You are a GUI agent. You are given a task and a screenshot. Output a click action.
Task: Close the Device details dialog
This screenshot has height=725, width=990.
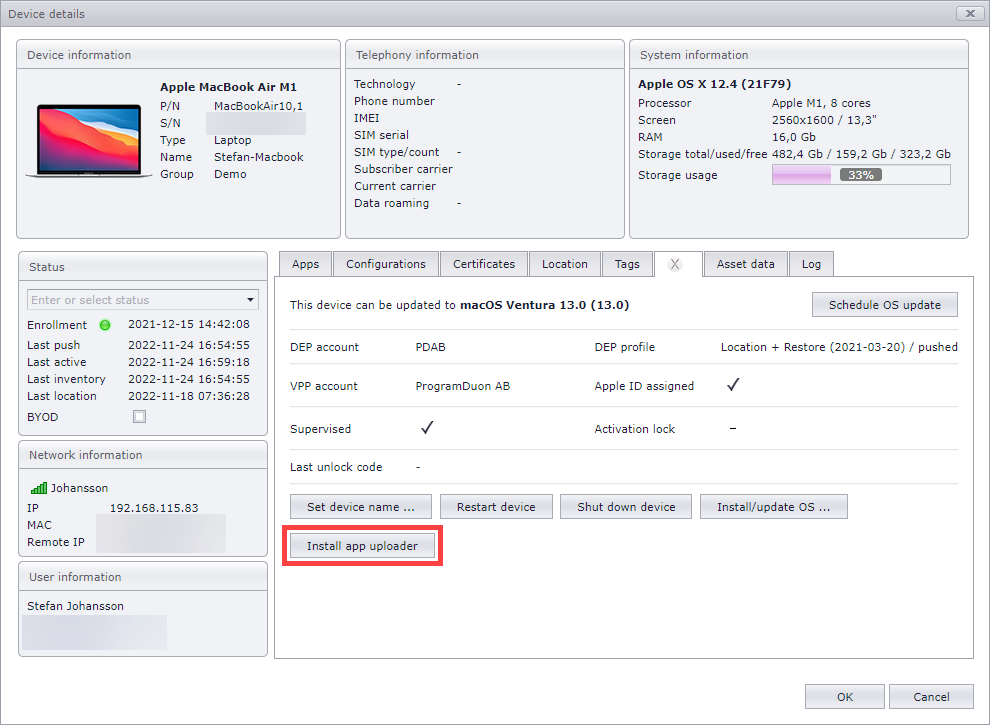pos(970,13)
